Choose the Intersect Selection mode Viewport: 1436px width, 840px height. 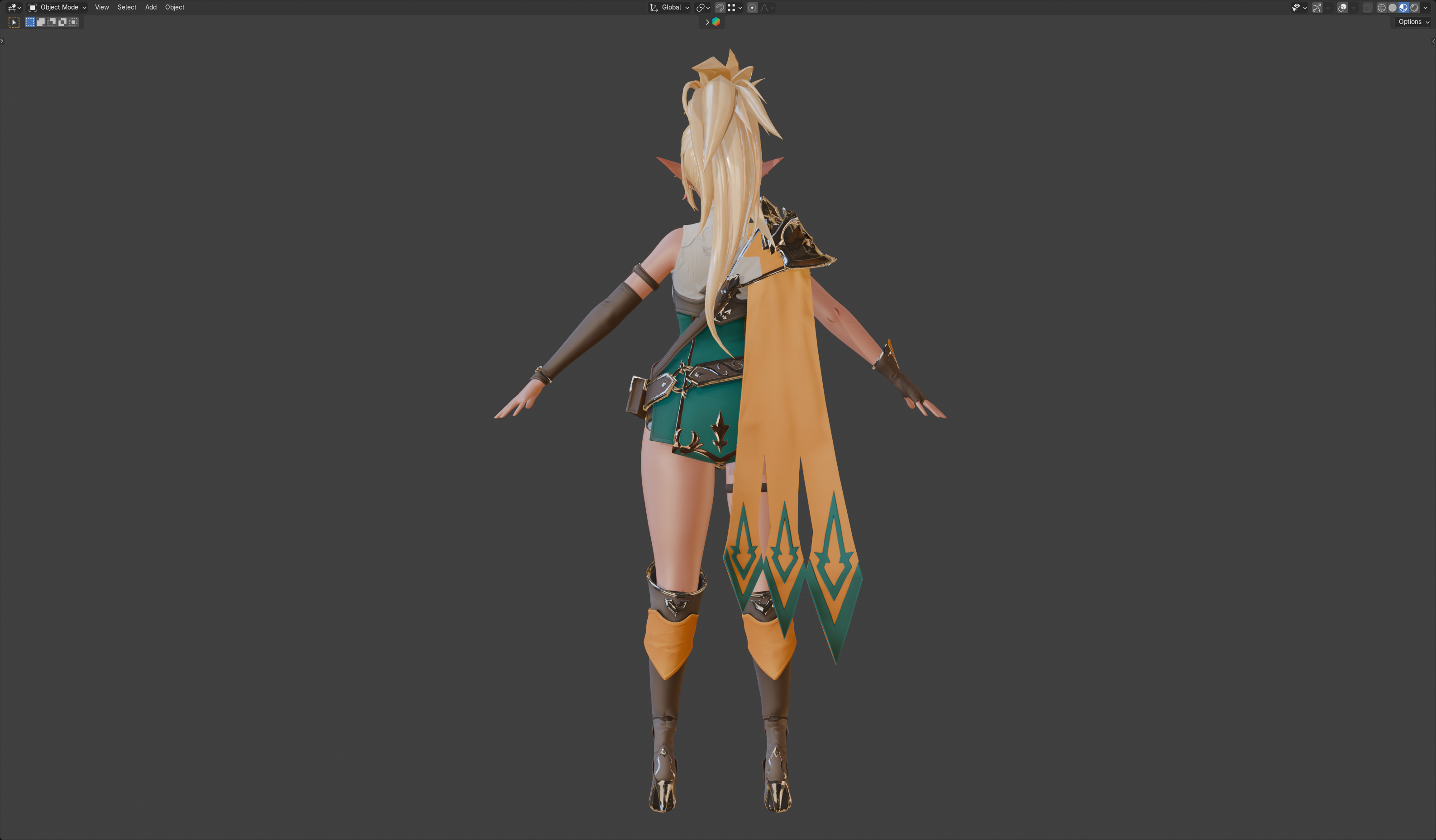click(x=73, y=22)
